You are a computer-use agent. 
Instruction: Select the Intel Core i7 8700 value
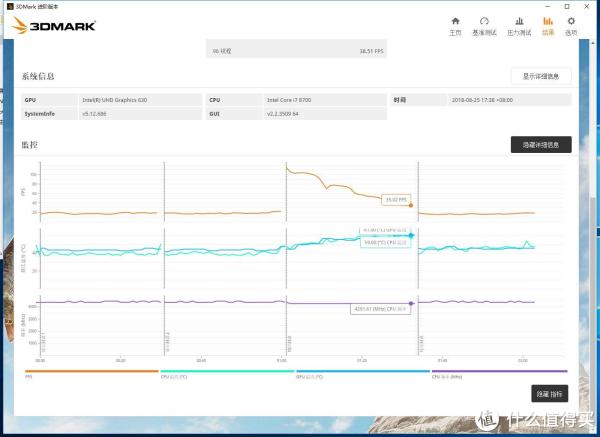click(289, 100)
